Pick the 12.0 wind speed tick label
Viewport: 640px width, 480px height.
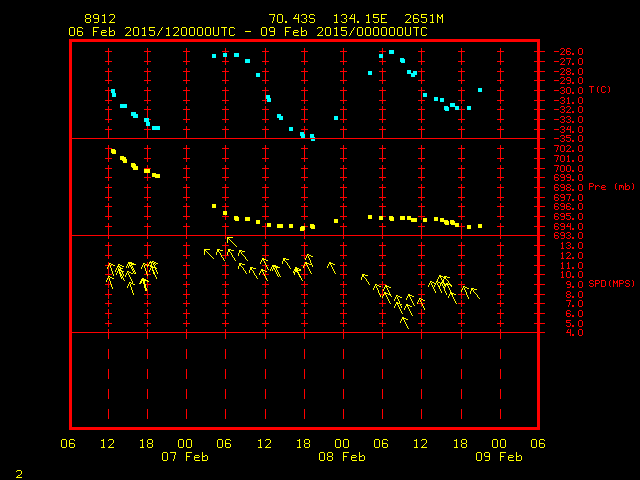[572, 256]
